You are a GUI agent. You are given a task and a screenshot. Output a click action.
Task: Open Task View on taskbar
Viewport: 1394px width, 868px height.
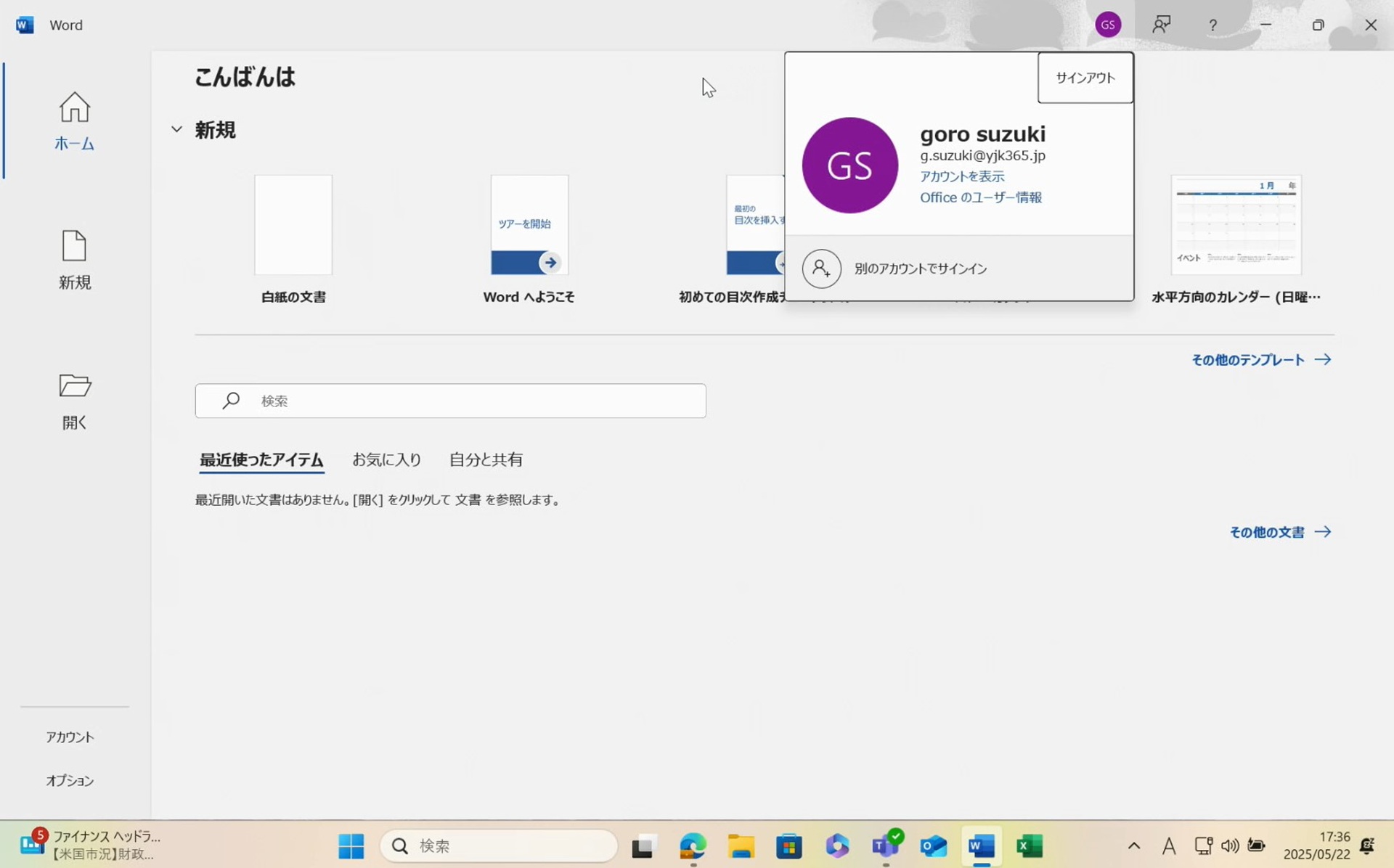643,846
